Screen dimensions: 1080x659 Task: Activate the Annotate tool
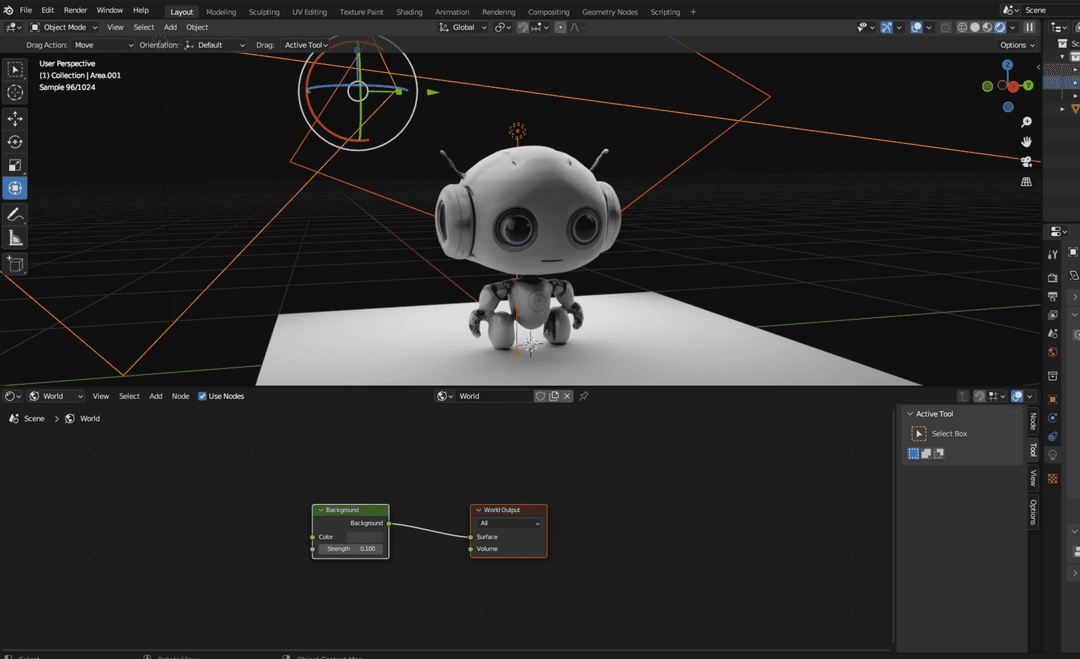point(15,214)
